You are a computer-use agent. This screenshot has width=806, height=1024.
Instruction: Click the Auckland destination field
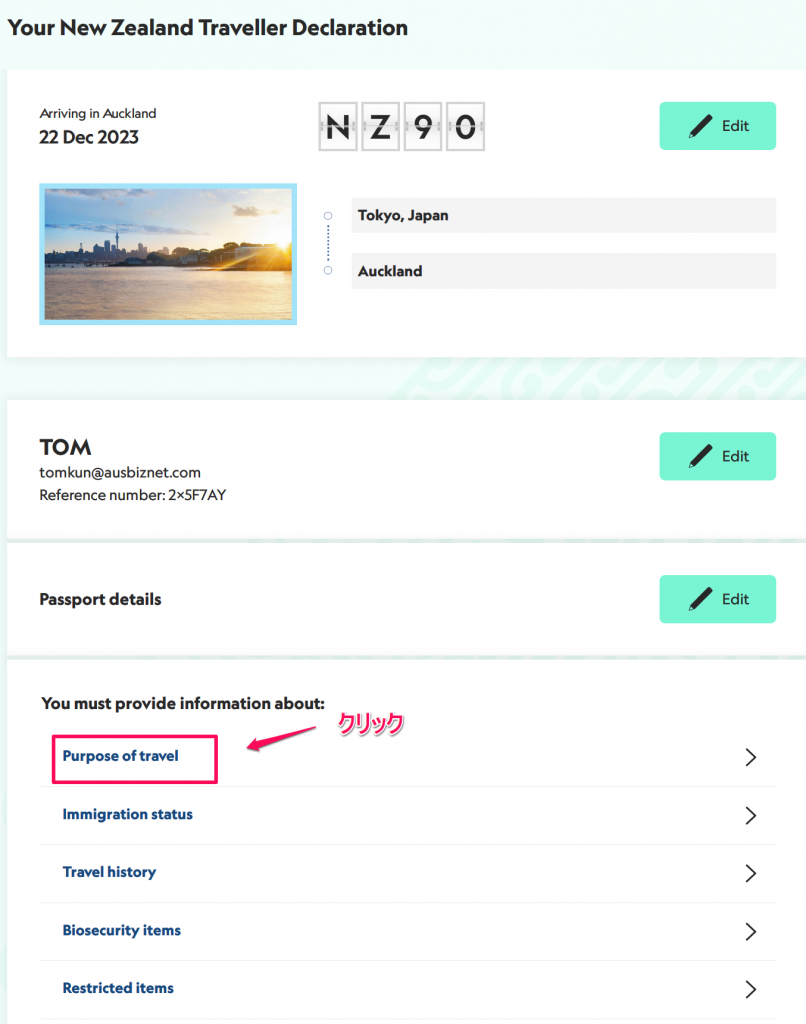(564, 271)
